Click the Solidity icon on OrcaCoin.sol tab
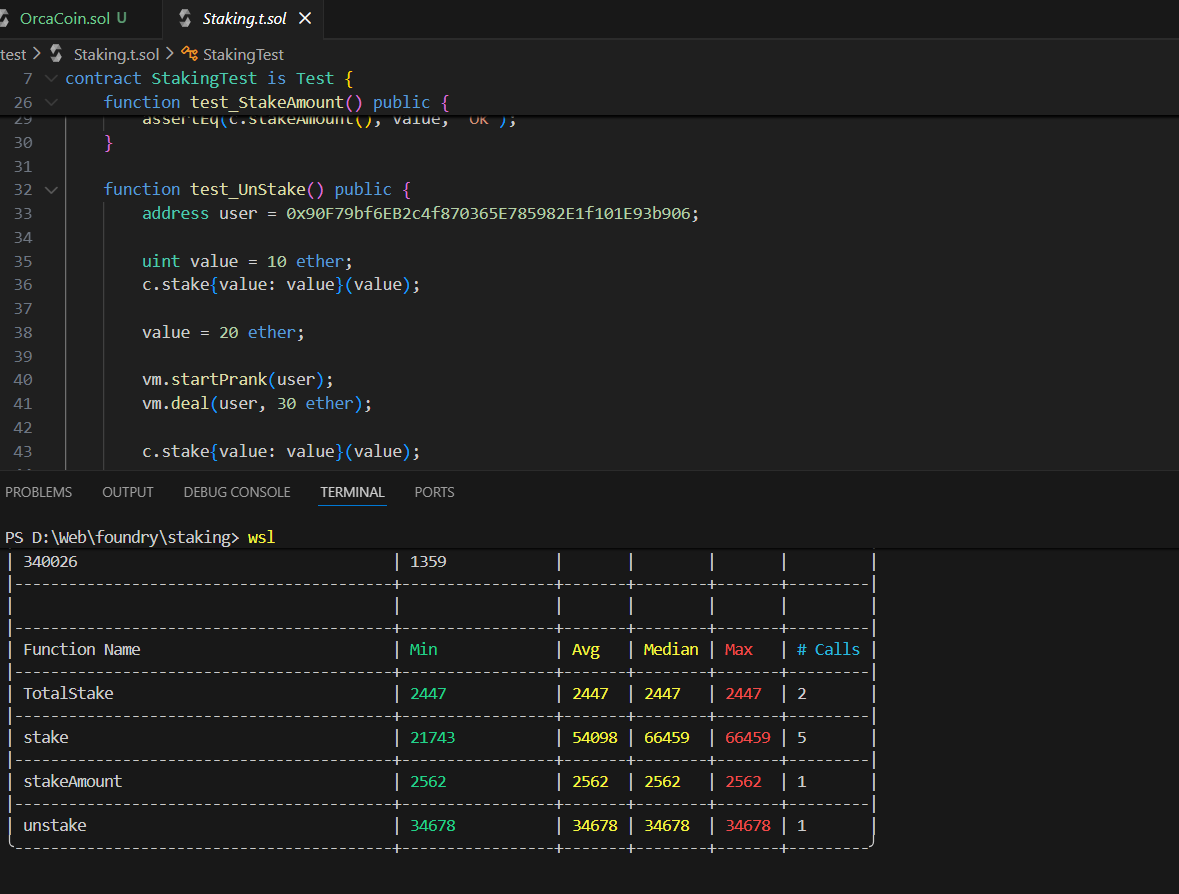This screenshot has width=1179, height=894. [x=5, y=19]
